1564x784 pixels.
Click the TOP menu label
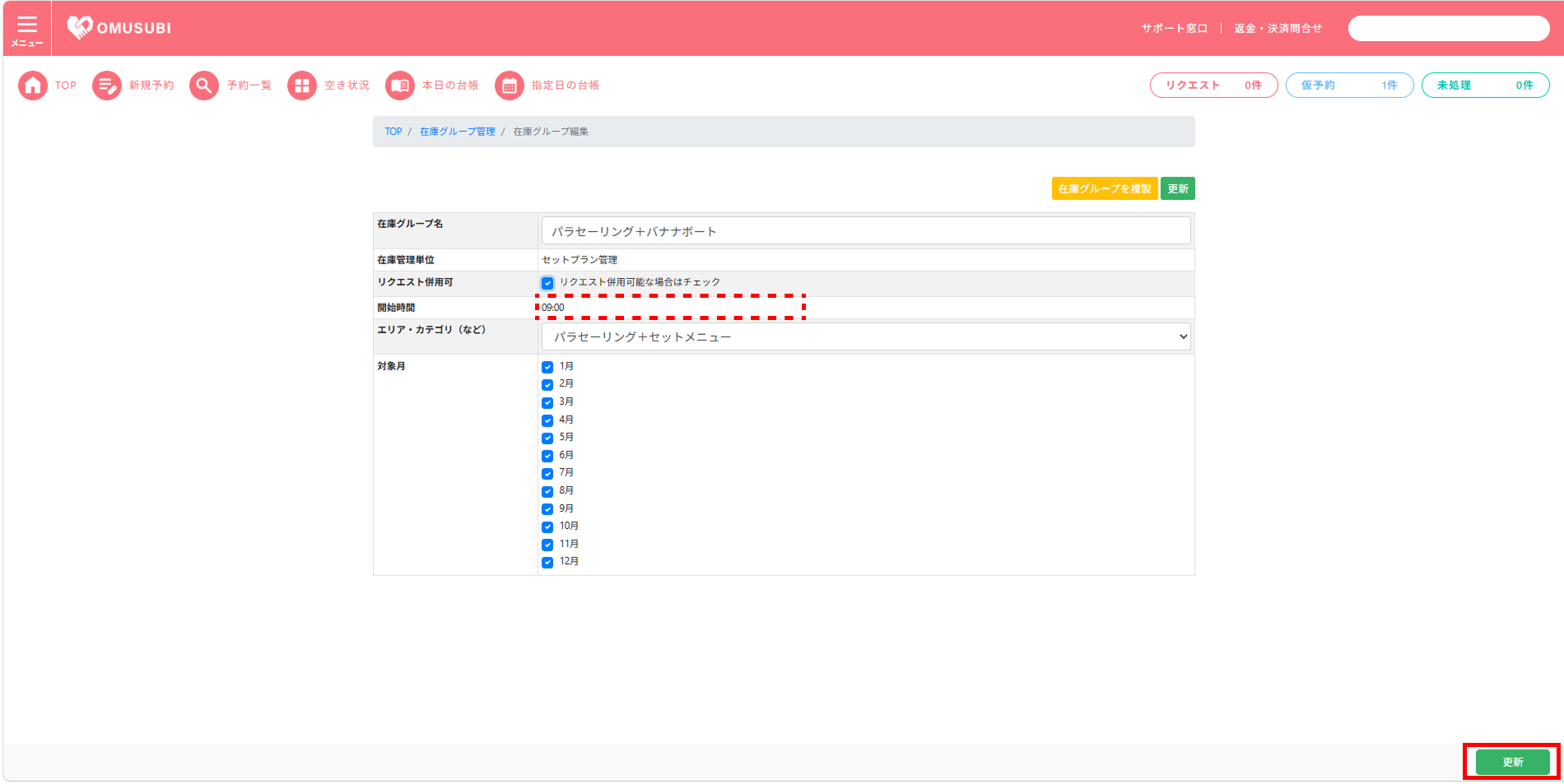[66, 86]
